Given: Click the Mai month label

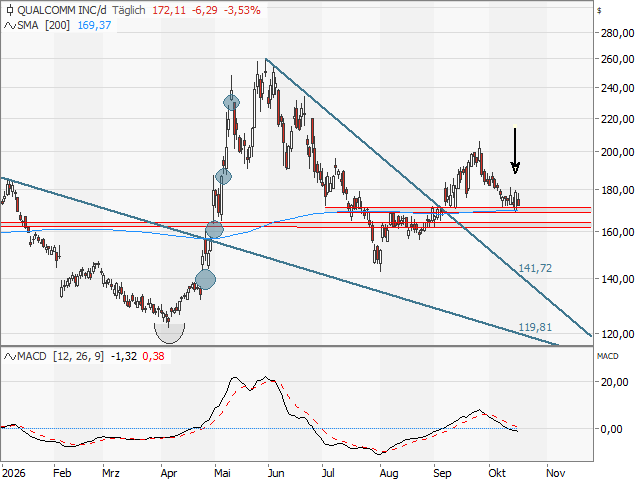Looking at the screenshot, I should click(x=222, y=473).
